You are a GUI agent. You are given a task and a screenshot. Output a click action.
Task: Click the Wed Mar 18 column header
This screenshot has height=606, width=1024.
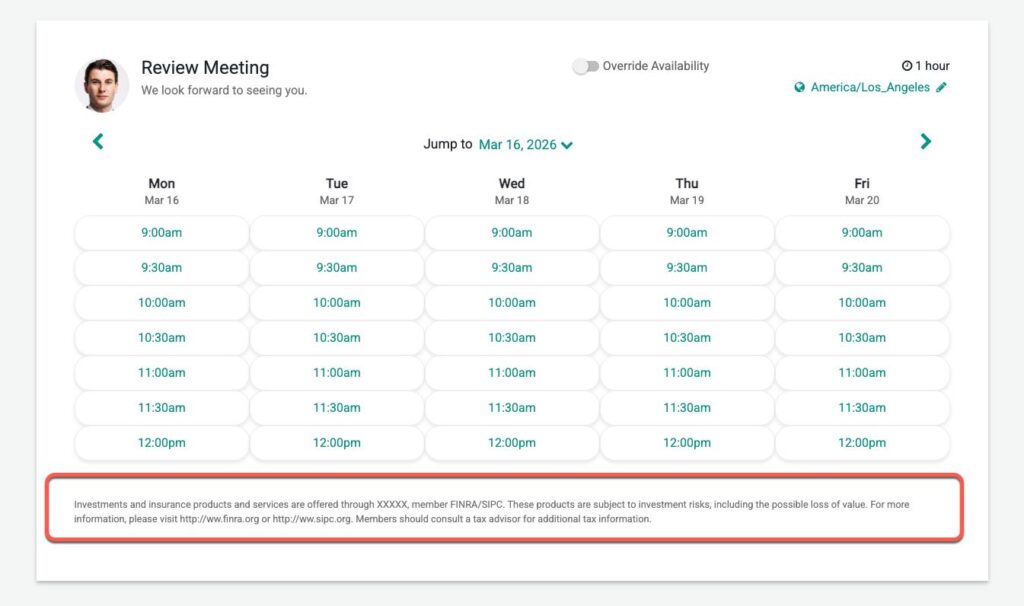pos(512,191)
